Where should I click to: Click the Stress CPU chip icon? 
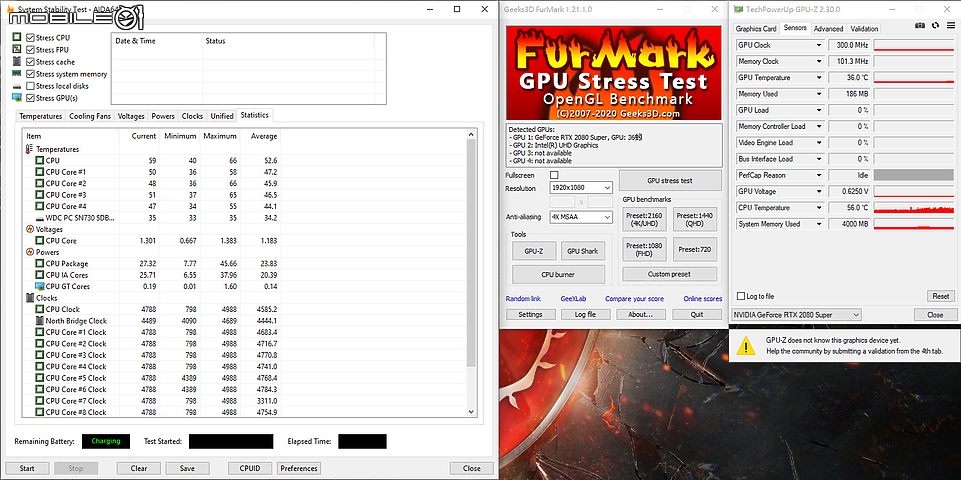[x=17, y=37]
